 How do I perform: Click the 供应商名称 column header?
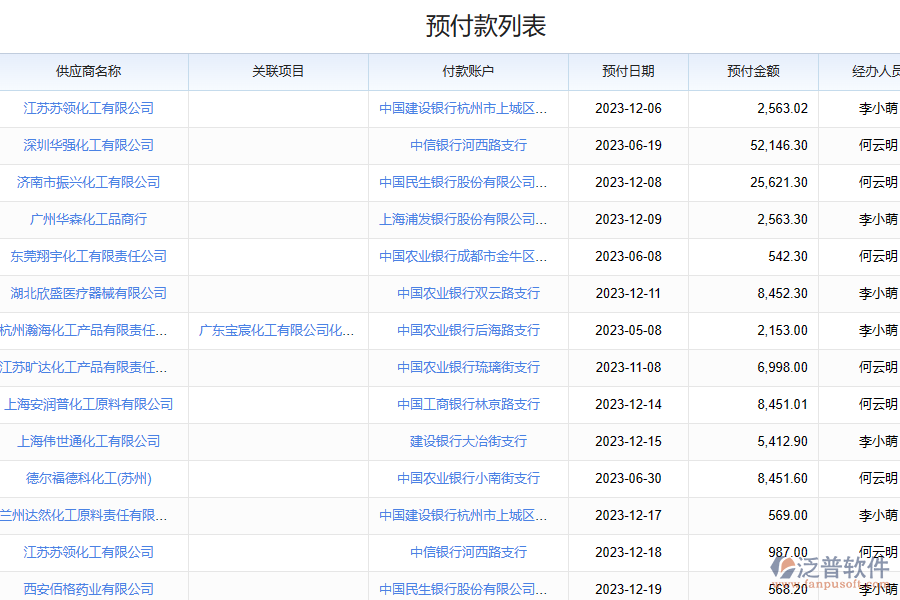click(x=88, y=71)
